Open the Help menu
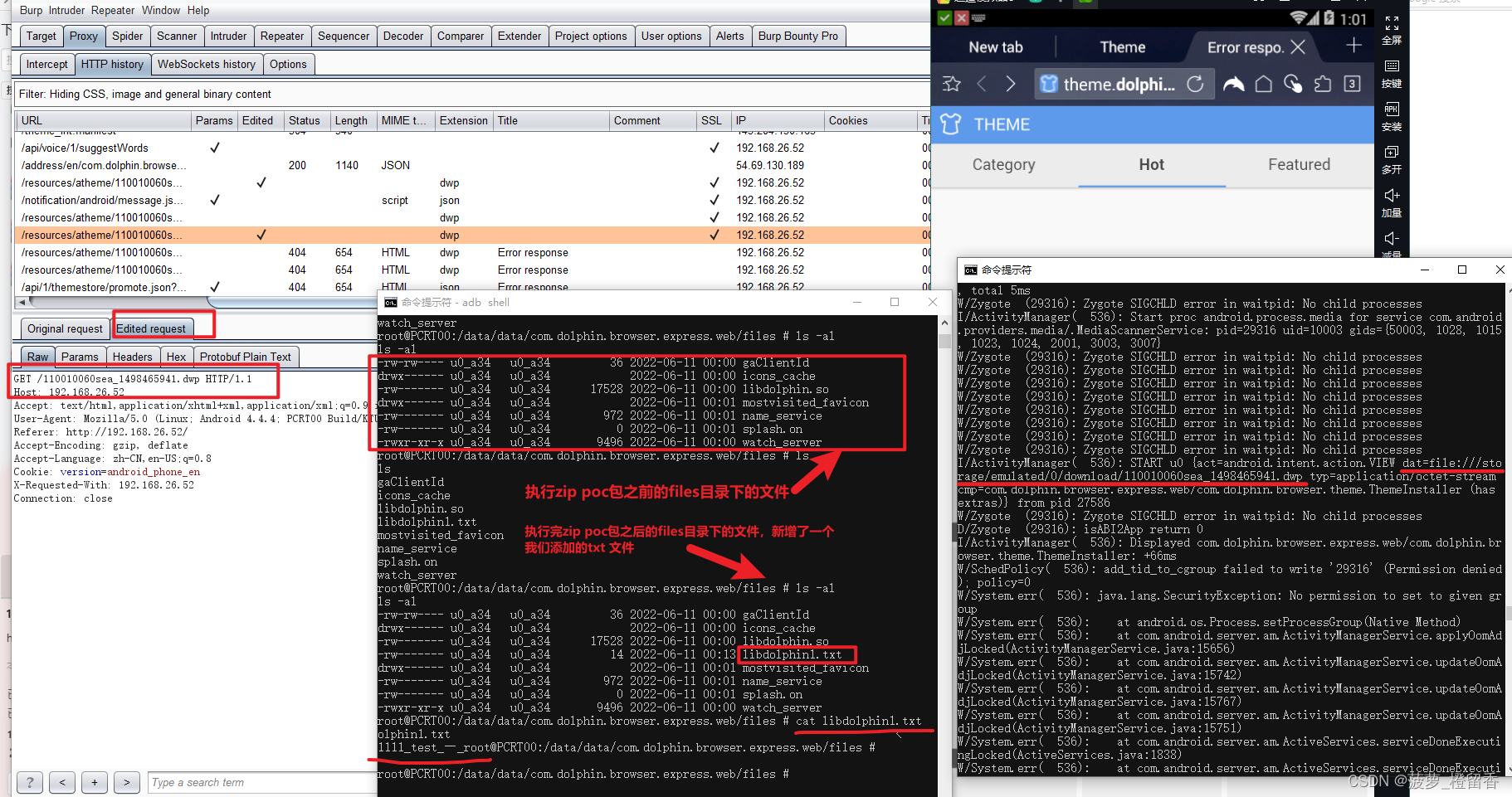The width and height of the screenshot is (1512, 797). click(x=198, y=10)
